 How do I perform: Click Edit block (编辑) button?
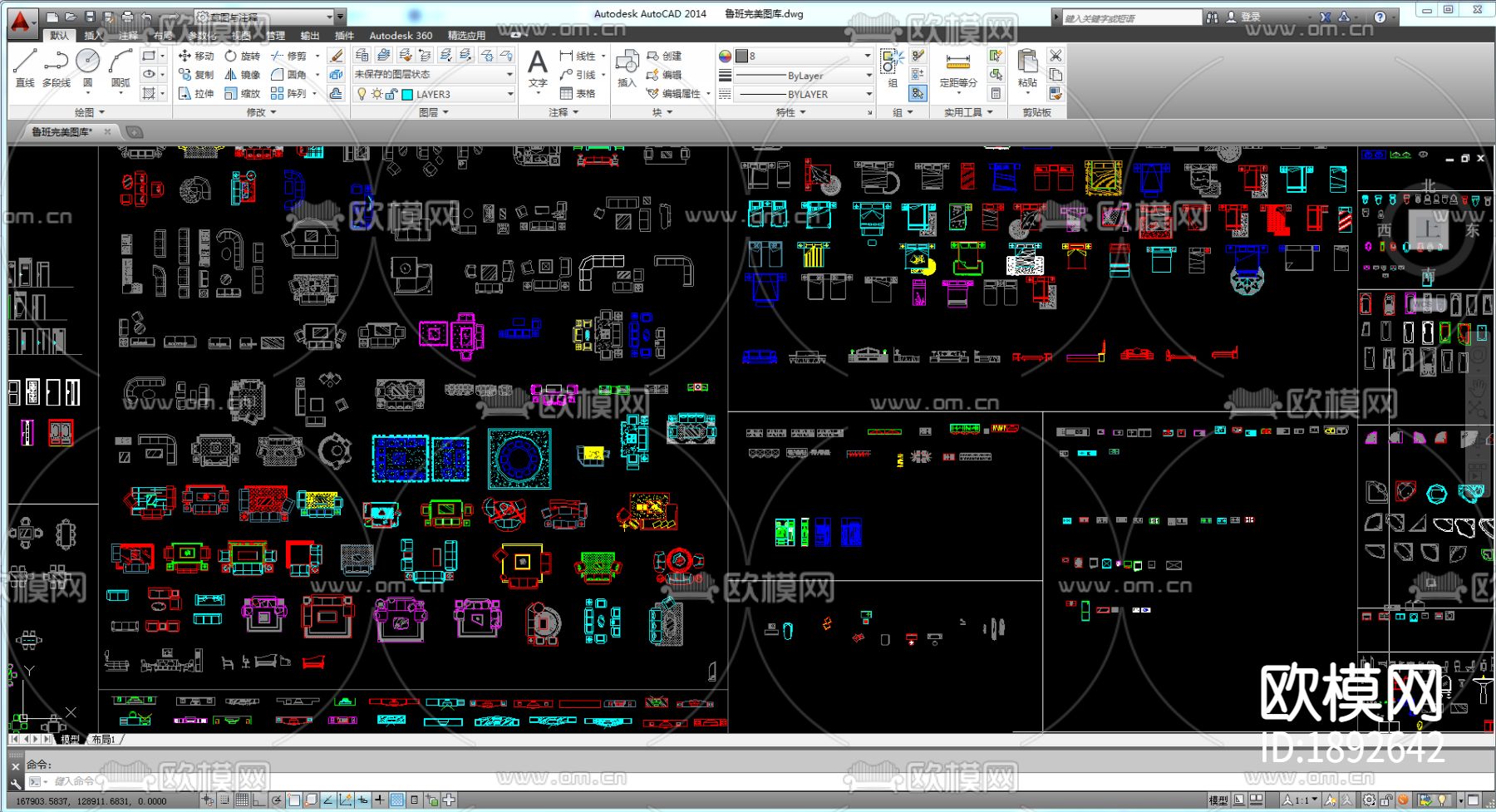coord(664,75)
